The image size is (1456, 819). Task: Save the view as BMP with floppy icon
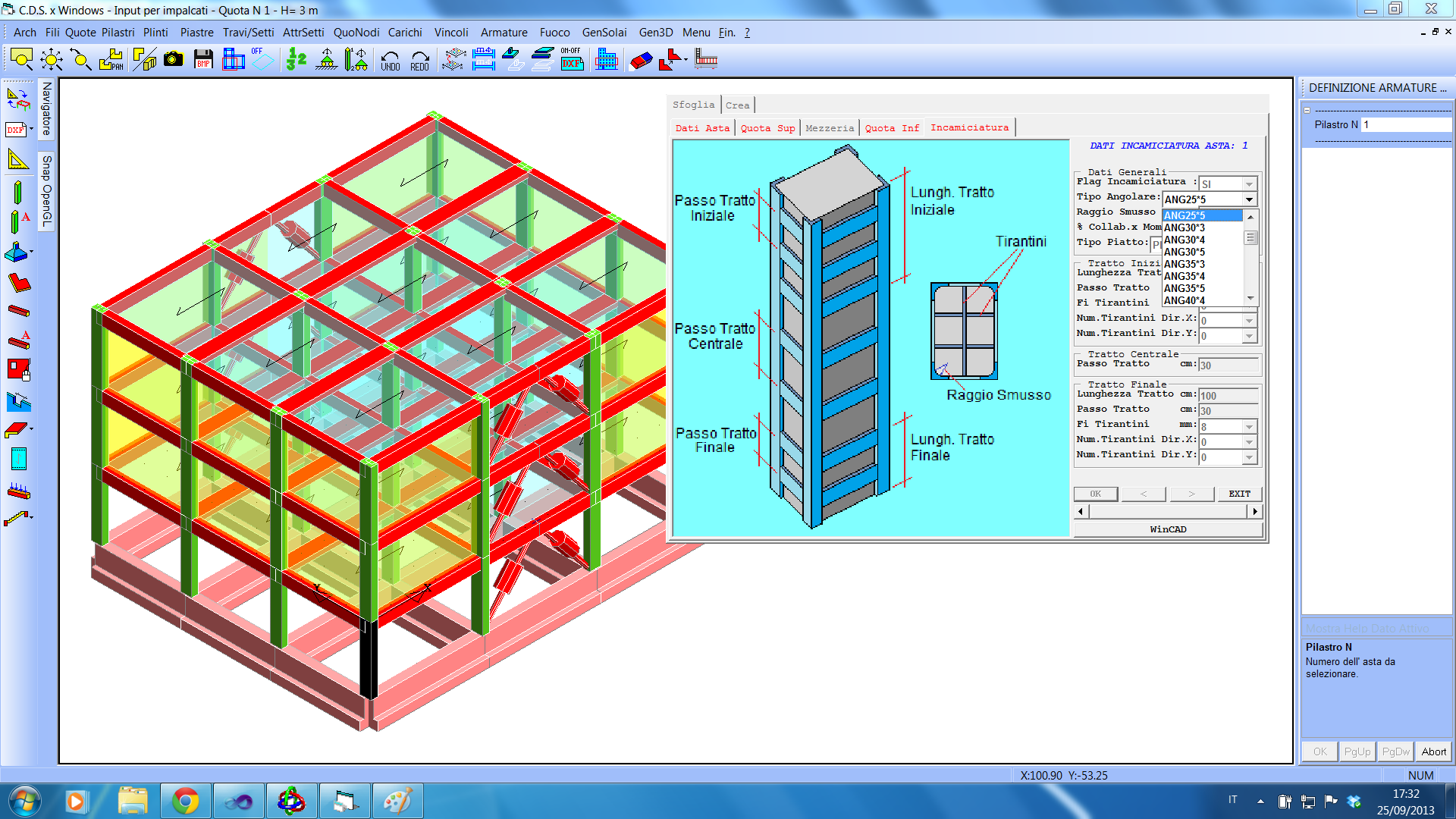pos(203,60)
